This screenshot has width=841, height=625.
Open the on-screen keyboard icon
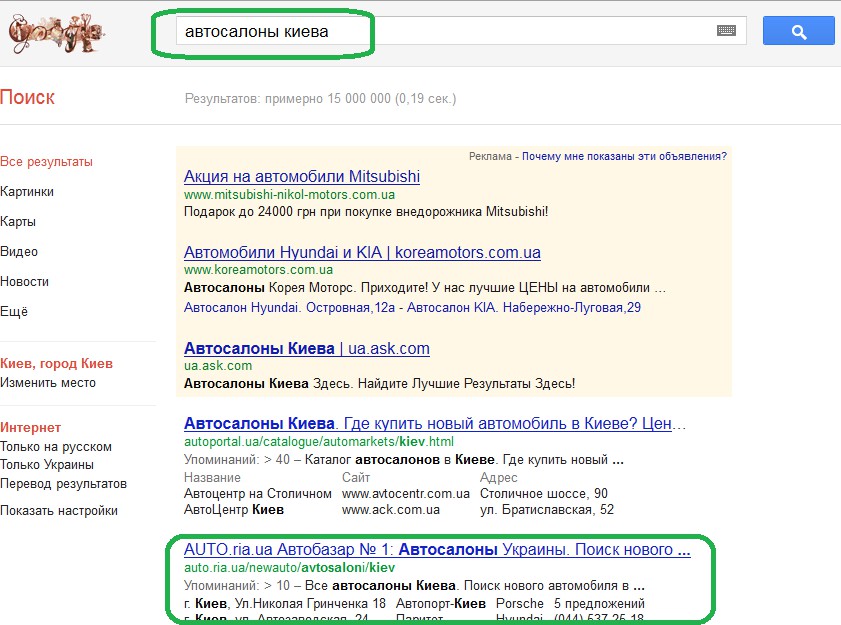(x=726, y=31)
